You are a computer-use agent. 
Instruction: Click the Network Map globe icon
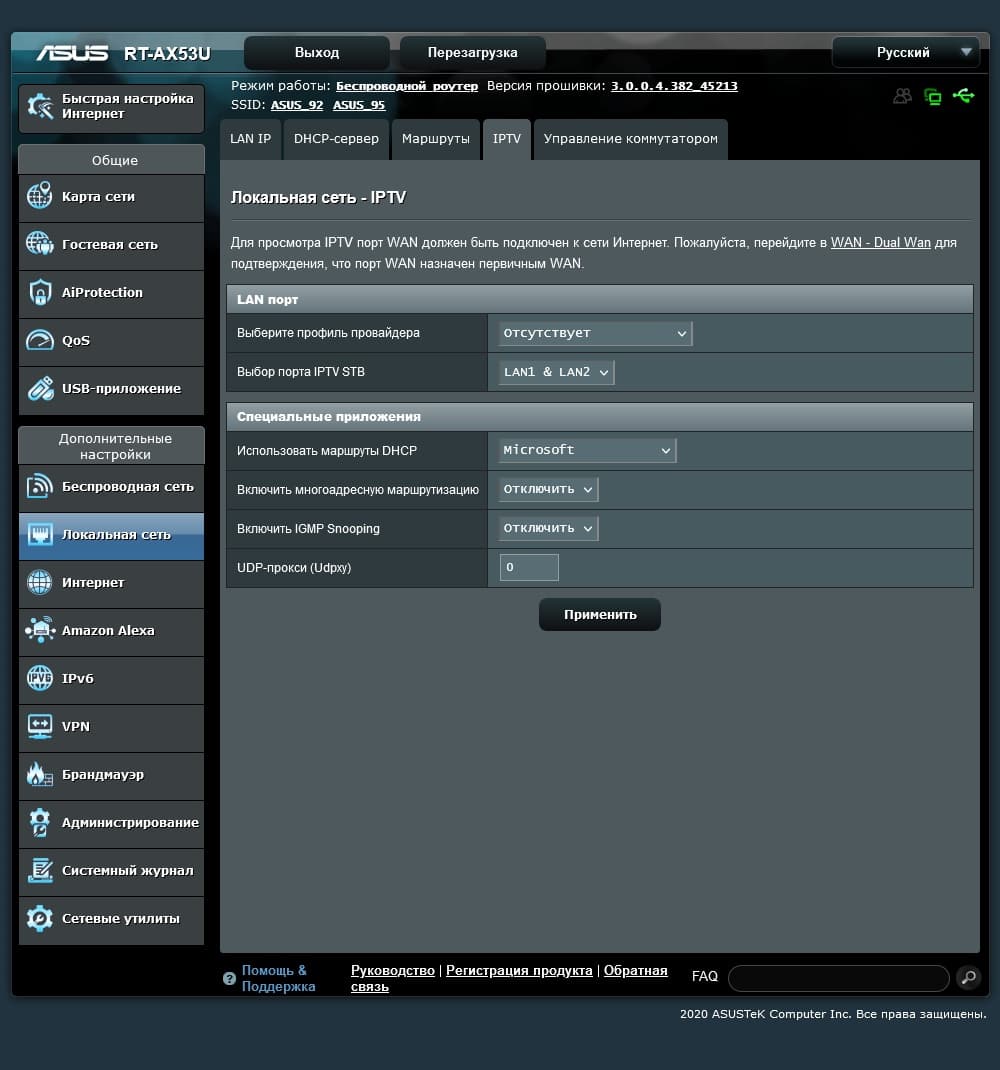click(40, 196)
